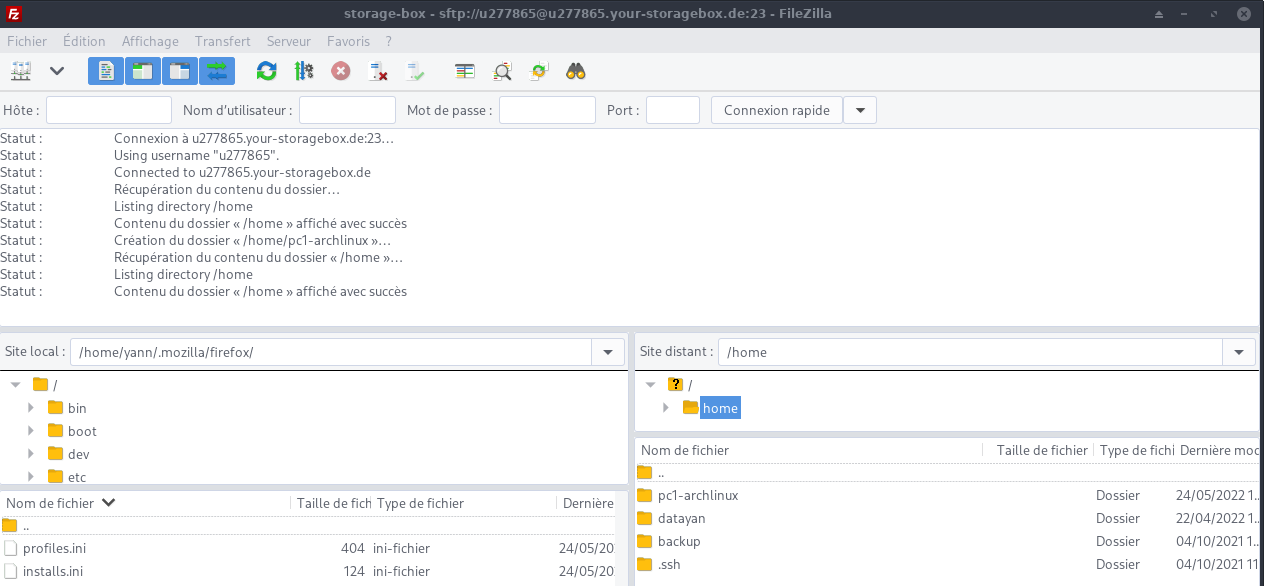Open the Favoris menu
1264x586 pixels.
click(348, 41)
